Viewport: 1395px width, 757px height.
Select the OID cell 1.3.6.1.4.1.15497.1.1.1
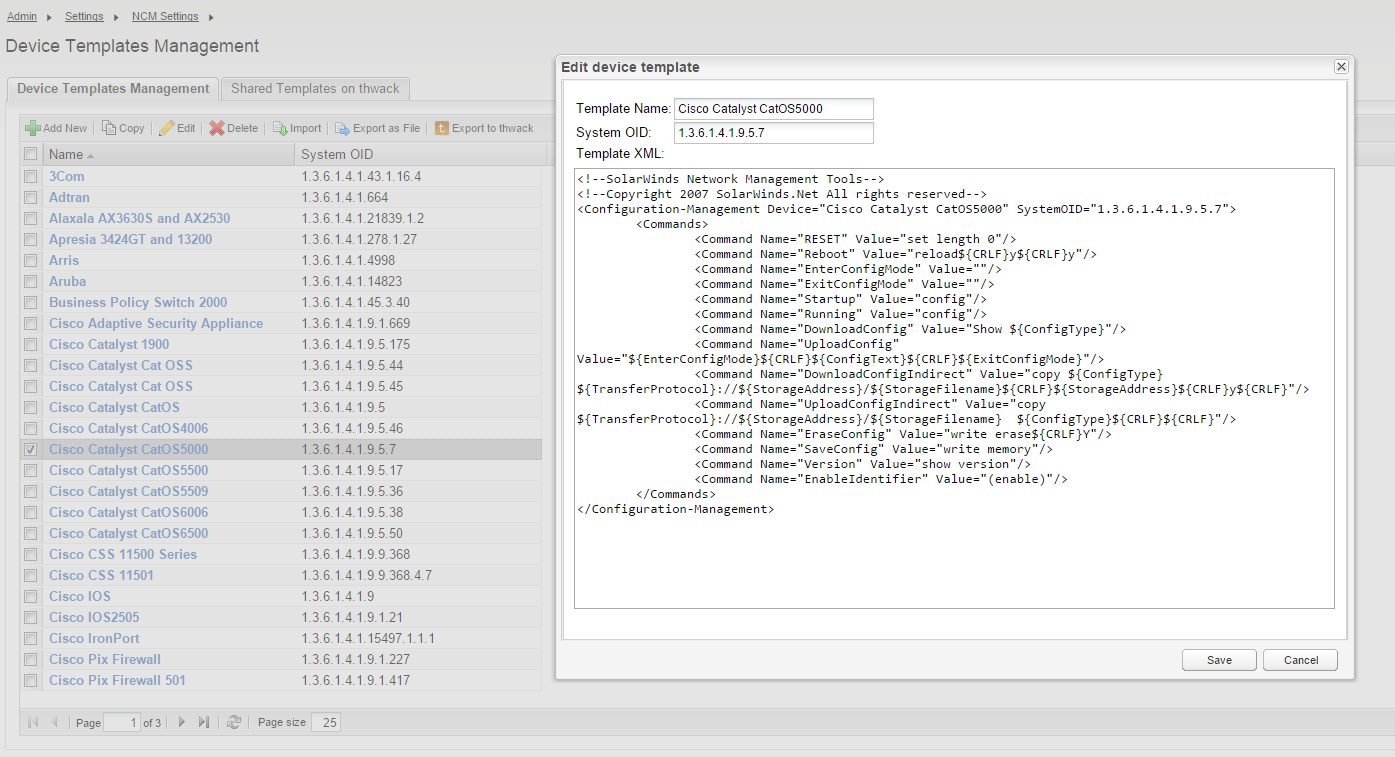[x=368, y=638]
